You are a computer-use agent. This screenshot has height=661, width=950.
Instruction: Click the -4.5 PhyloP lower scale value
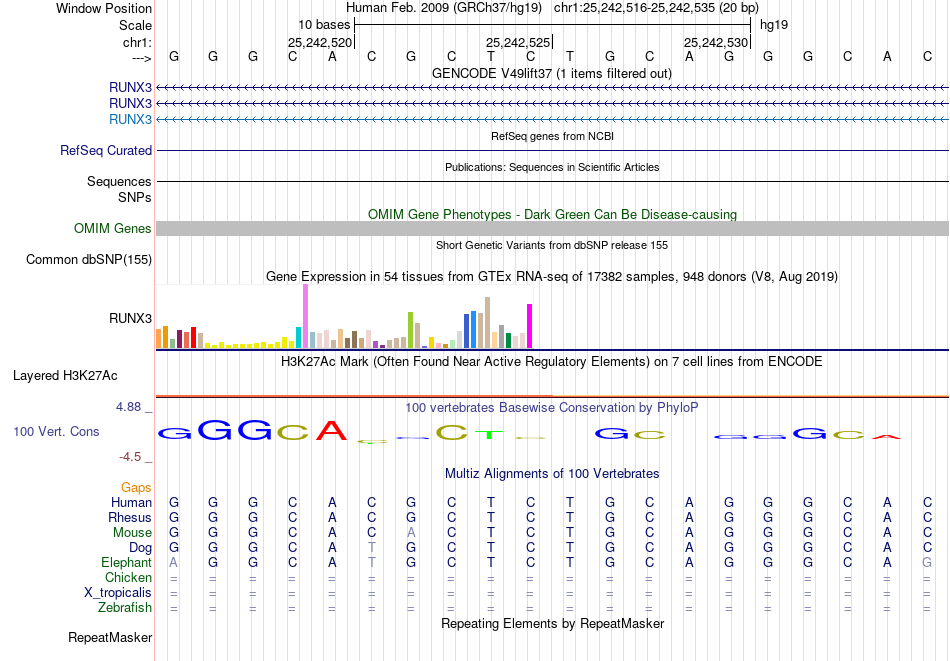click(130, 457)
